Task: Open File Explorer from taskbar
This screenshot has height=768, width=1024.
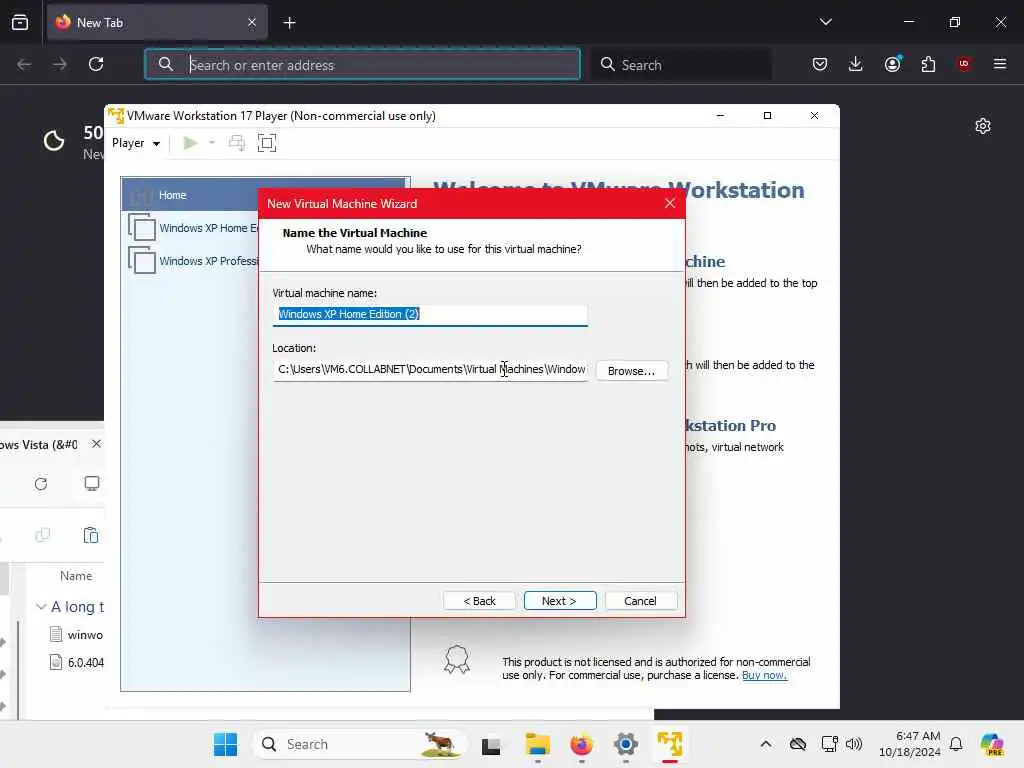Action: click(537, 744)
